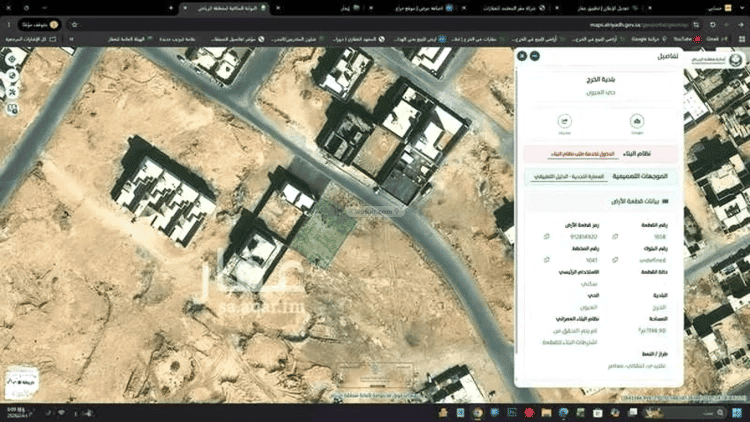The width and height of the screenshot is (750, 422).
Task: Open the deals details indicator bookmark
Action: click(238, 39)
